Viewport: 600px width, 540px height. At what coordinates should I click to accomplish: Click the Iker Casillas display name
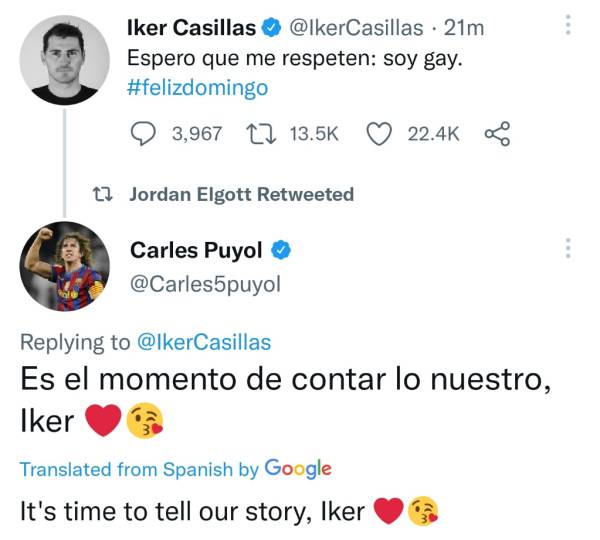click(x=190, y=28)
